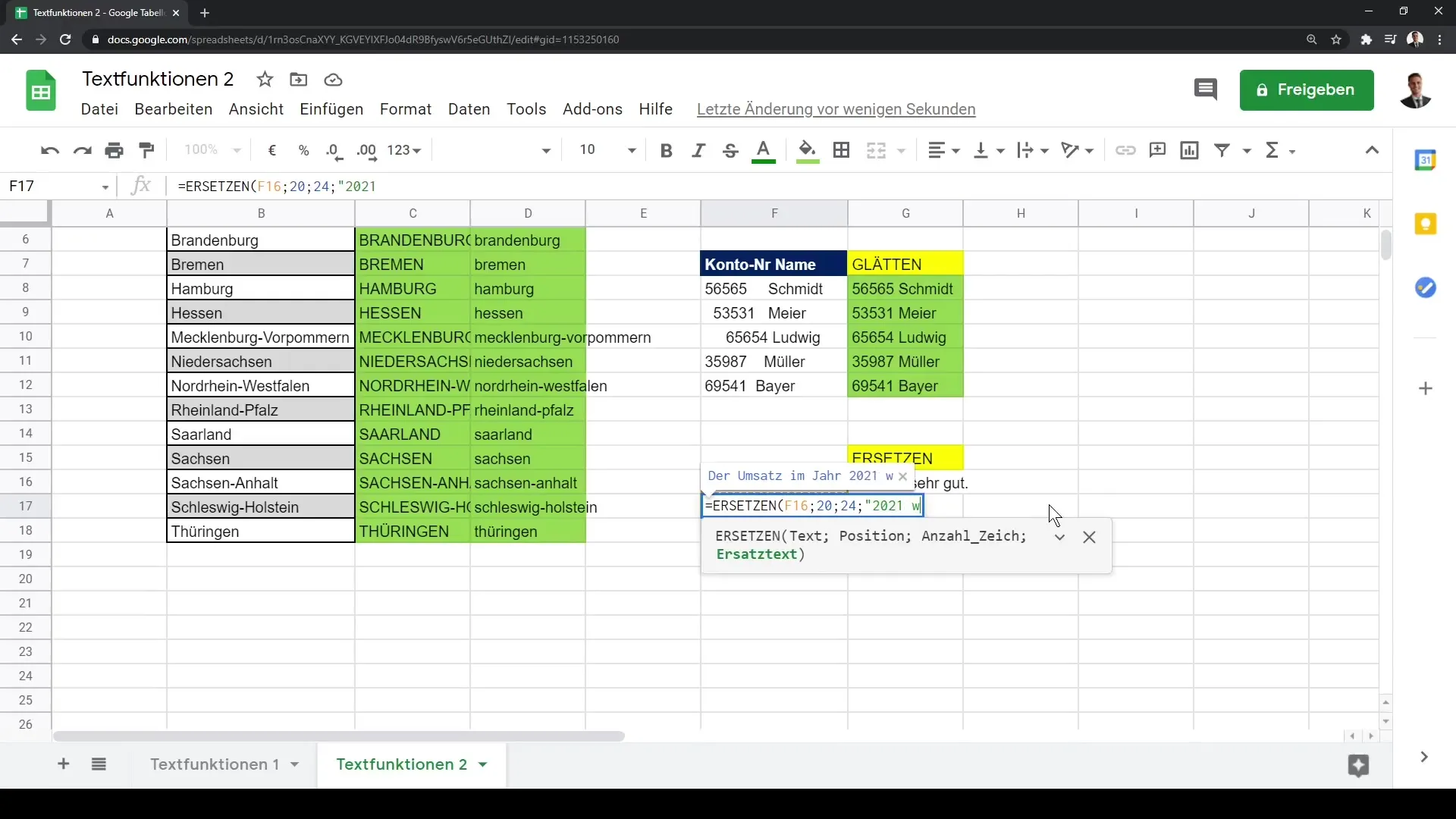Open the Format menu
Viewport: 1456px width, 819px height.
point(406,109)
